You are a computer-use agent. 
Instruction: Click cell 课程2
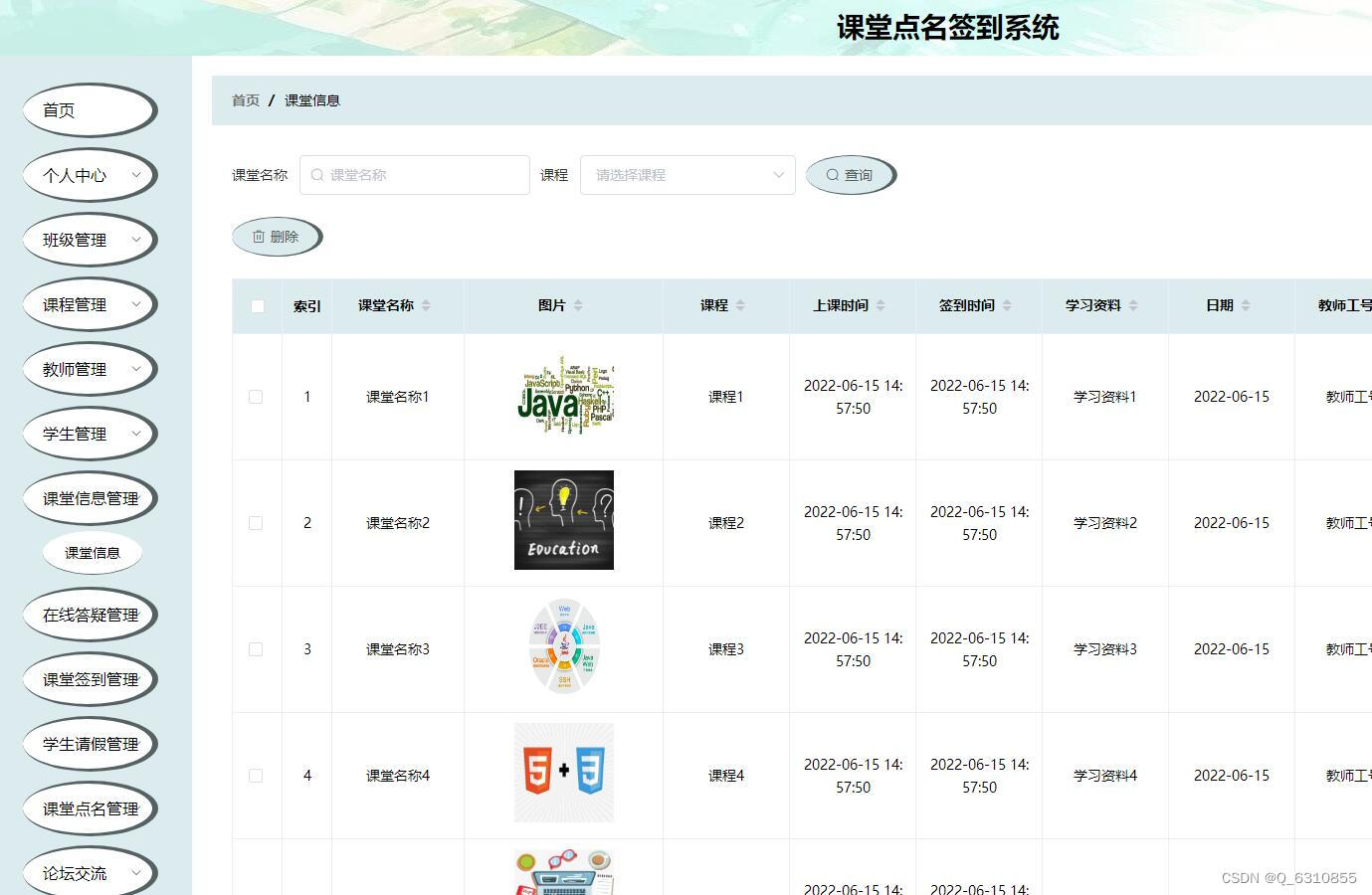pos(726,523)
